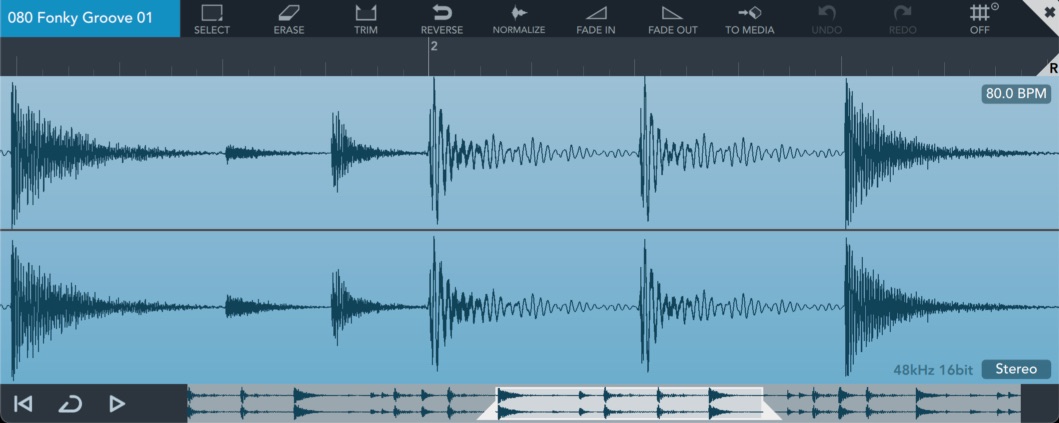Click the Undo button
Image resolution: width=1059 pixels, height=423 pixels.
826,19
